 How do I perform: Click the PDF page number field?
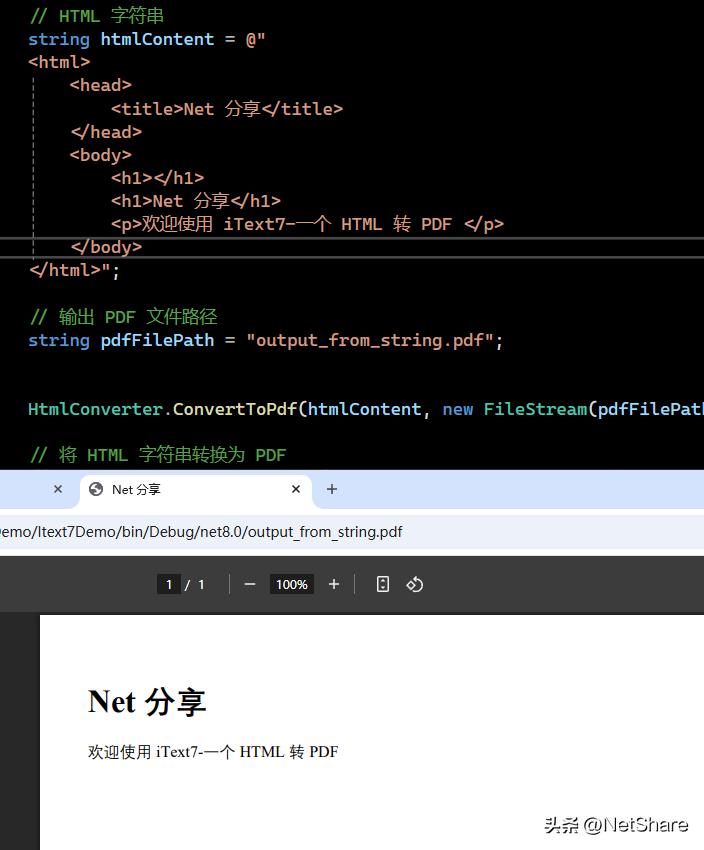169,584
